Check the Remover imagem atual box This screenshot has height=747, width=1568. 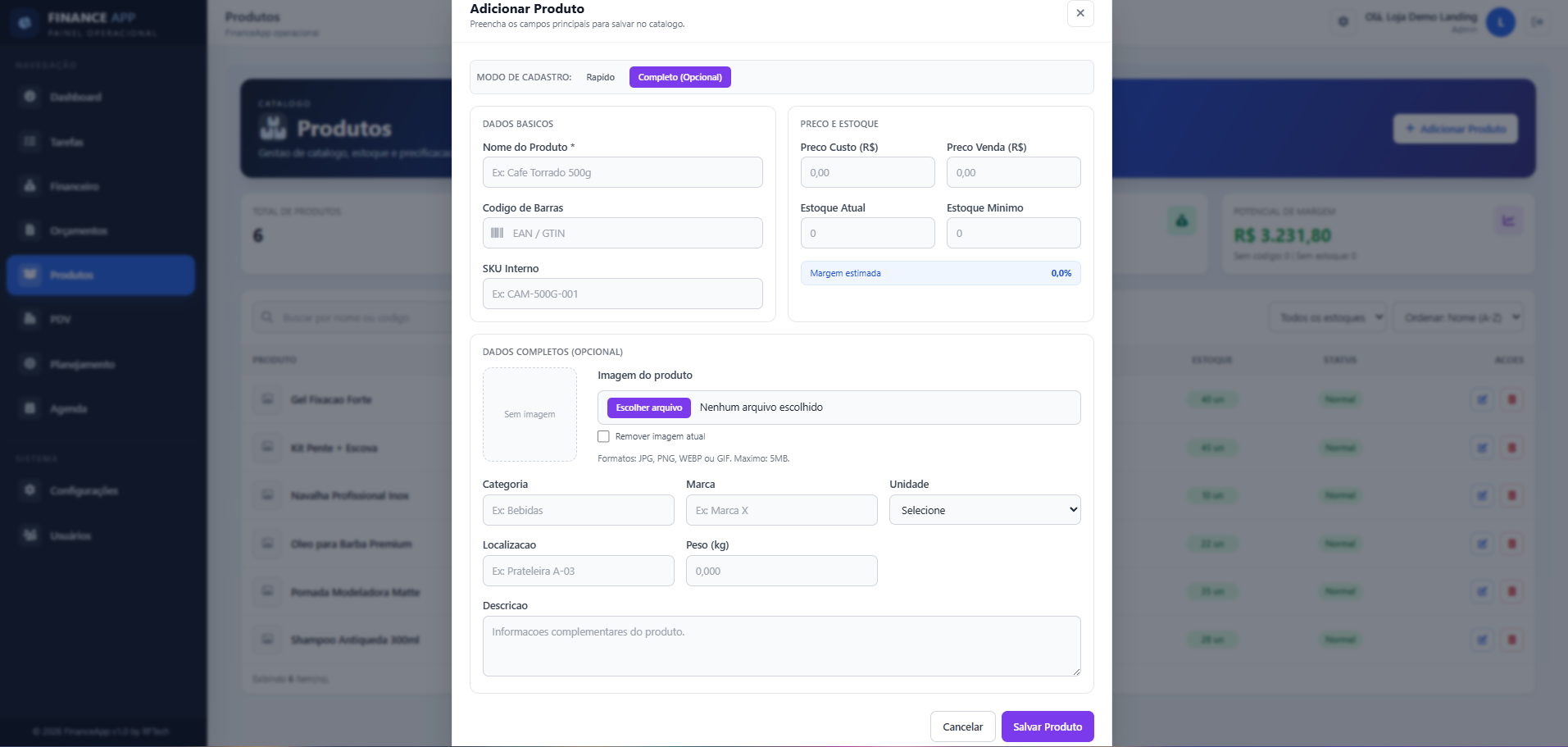pos(603,436)
